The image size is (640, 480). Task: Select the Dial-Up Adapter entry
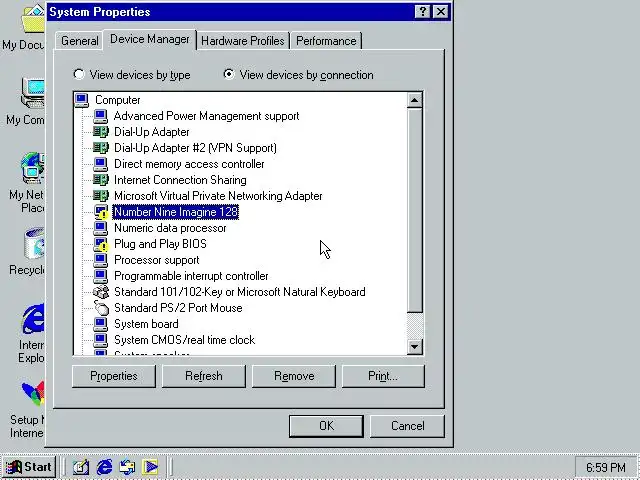pos(151,132)
